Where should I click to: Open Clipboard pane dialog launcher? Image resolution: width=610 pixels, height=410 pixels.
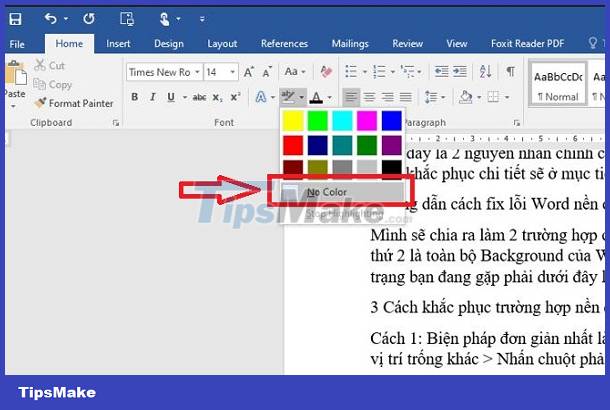[x=116, y=123]
